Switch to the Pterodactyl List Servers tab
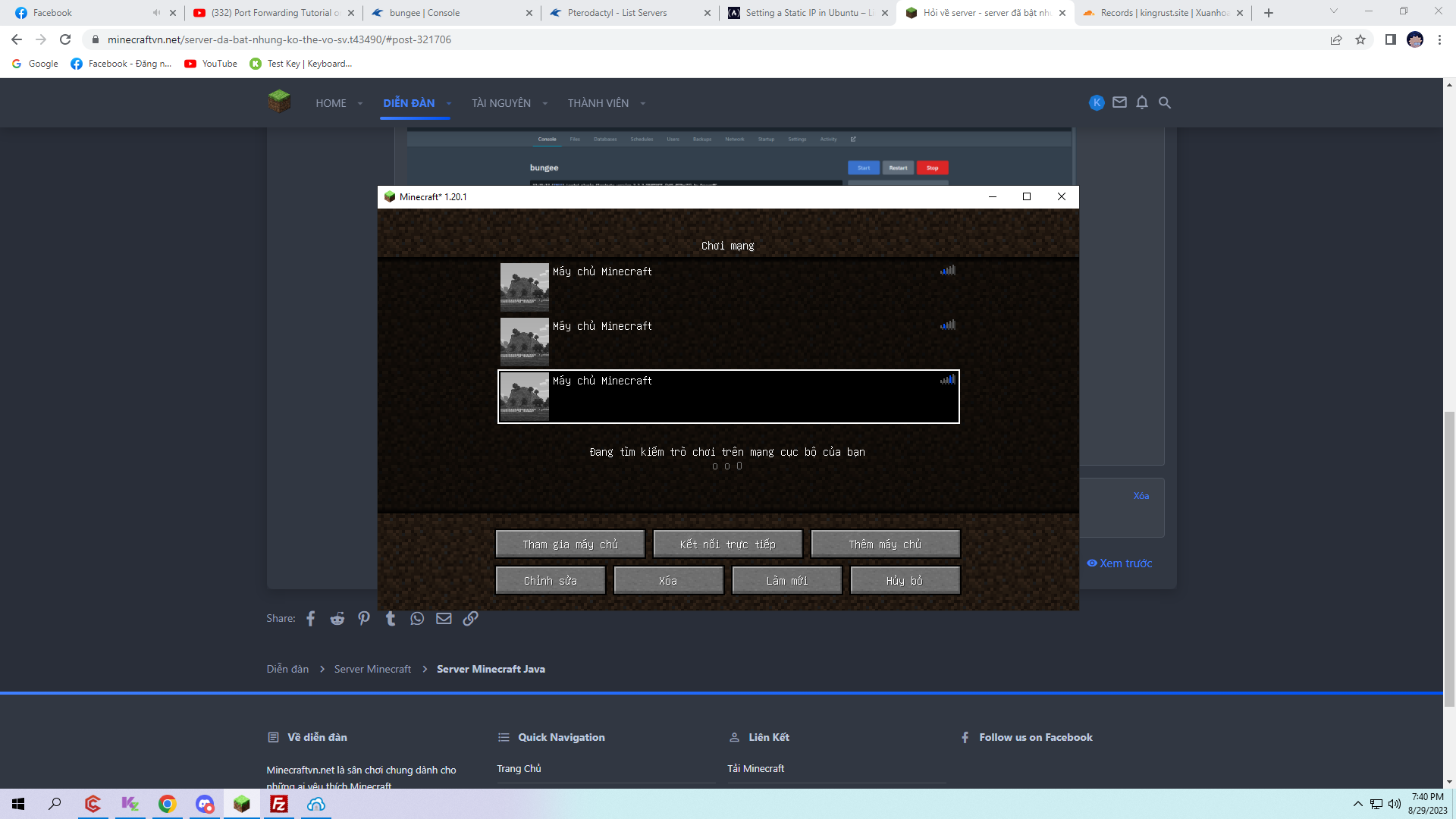Image resolution: width=1456 pixels, height=819 pixels. (x=617, y=13)
